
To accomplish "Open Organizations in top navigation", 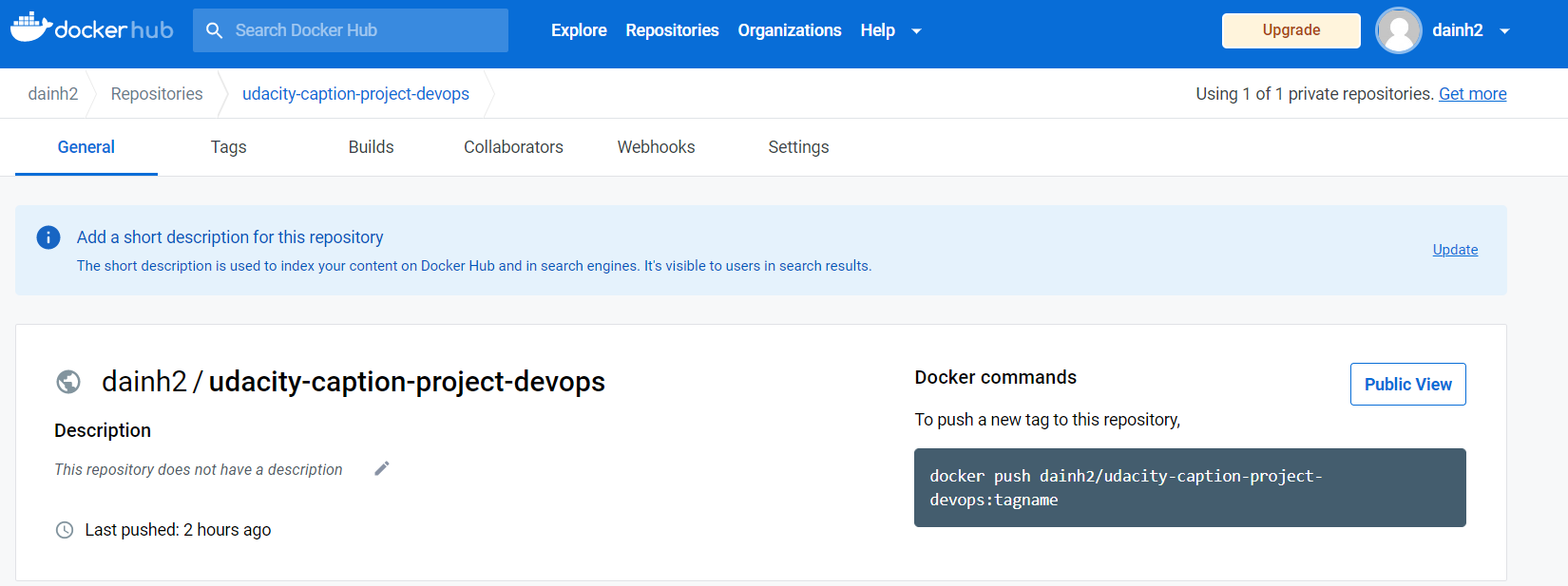I will (790, 30).
